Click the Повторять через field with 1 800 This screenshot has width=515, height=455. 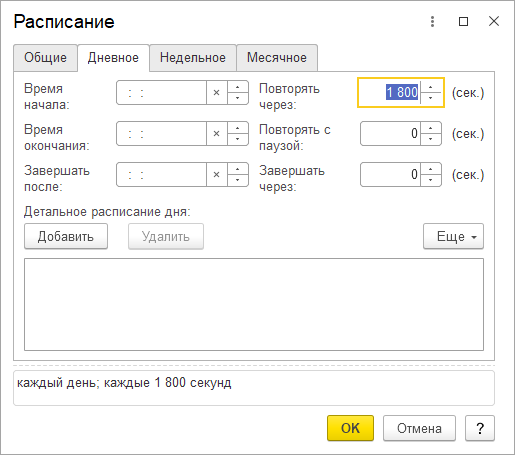(389, 92)
